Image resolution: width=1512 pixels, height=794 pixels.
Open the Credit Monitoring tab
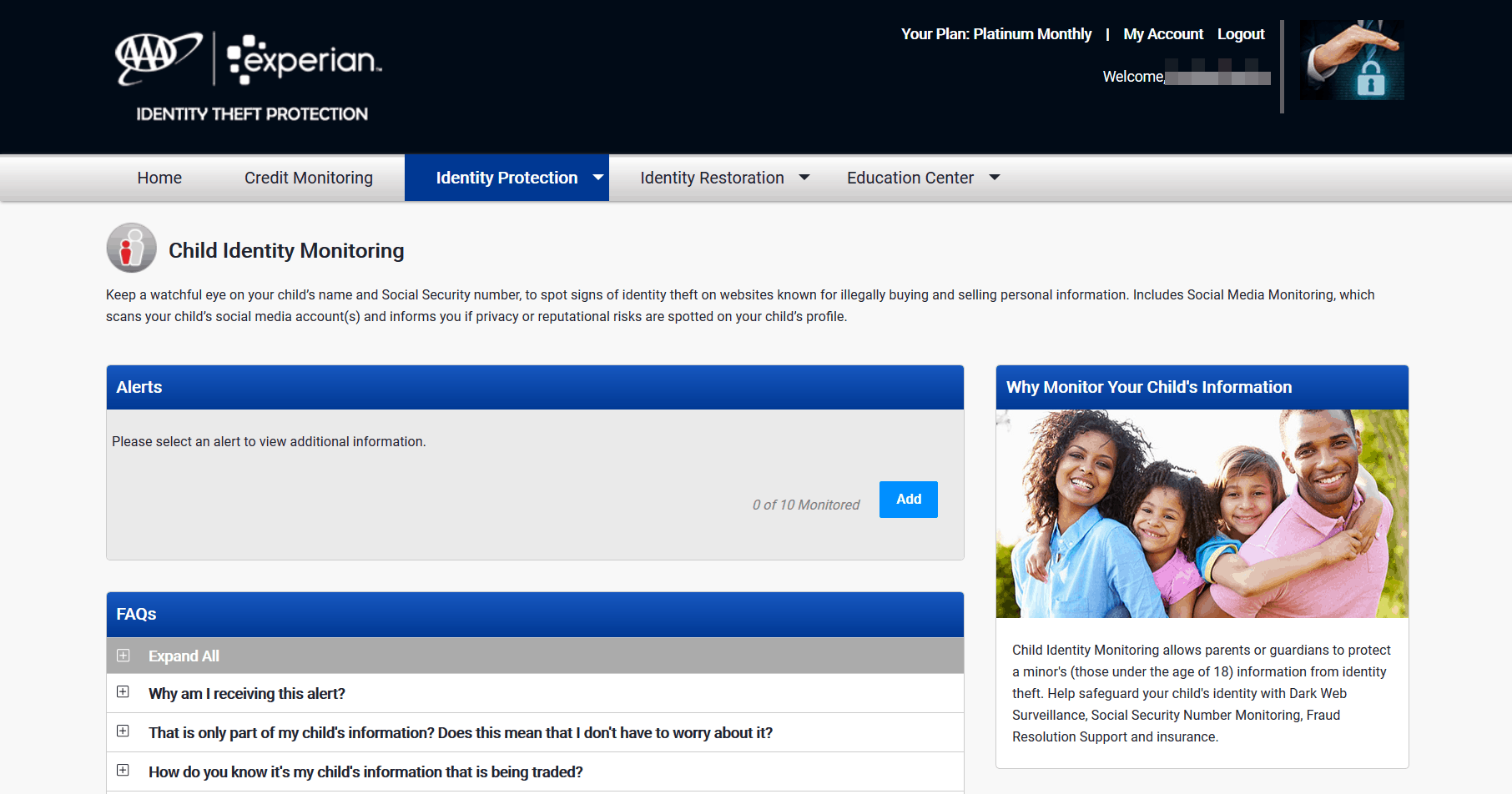[x=308, y=178]
